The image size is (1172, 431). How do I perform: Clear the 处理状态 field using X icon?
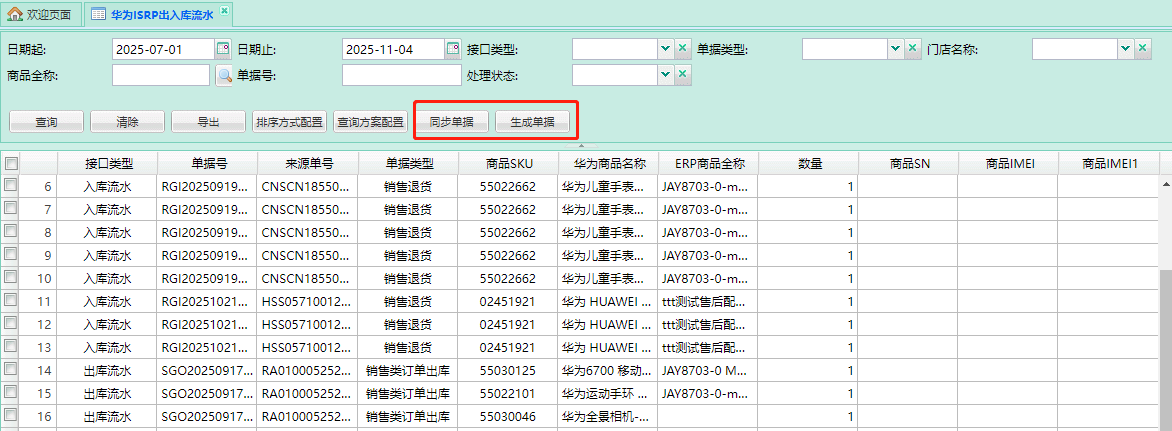coord(683,75)
